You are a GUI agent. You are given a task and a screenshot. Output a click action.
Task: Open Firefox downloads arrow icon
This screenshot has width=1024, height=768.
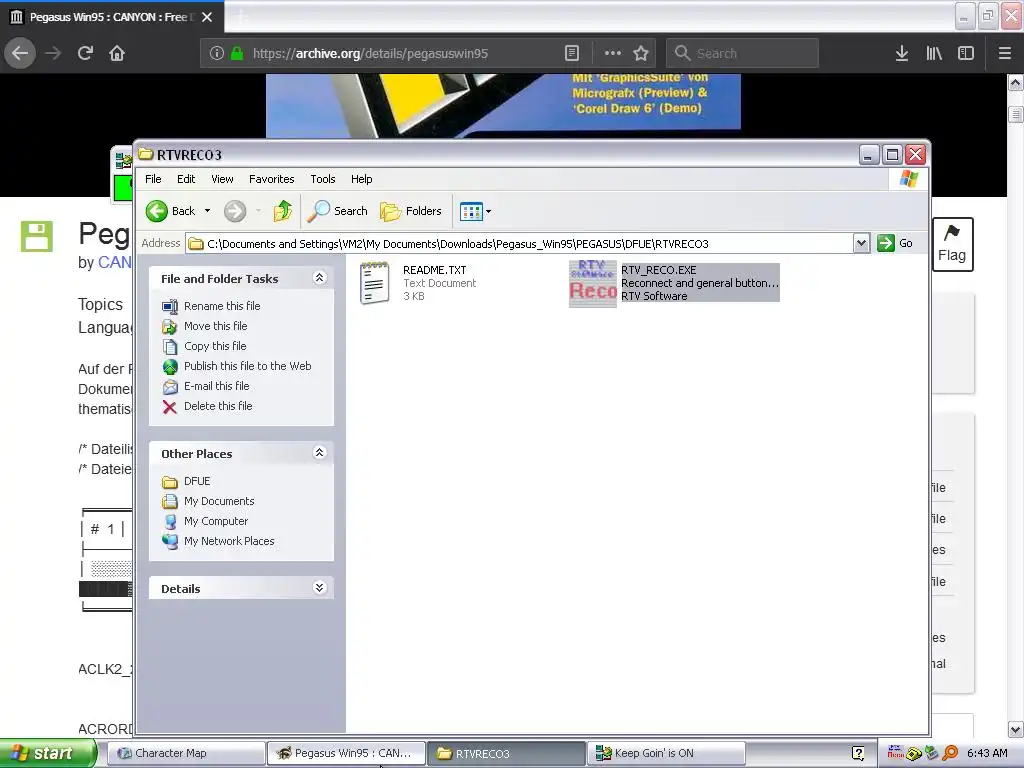tap(902, 53)
